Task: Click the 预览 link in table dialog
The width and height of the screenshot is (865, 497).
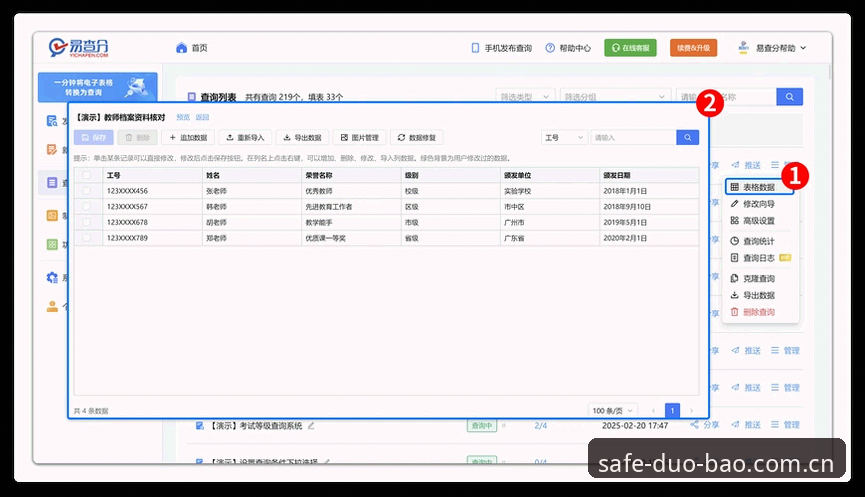Action: (x=183, y=117)
